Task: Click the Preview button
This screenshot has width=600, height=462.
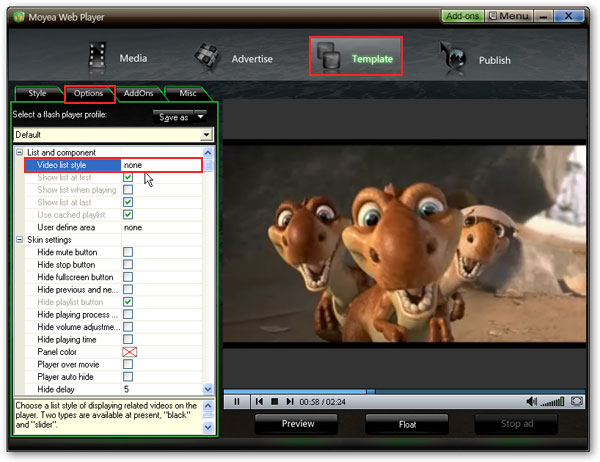Action: coord(296,424)
